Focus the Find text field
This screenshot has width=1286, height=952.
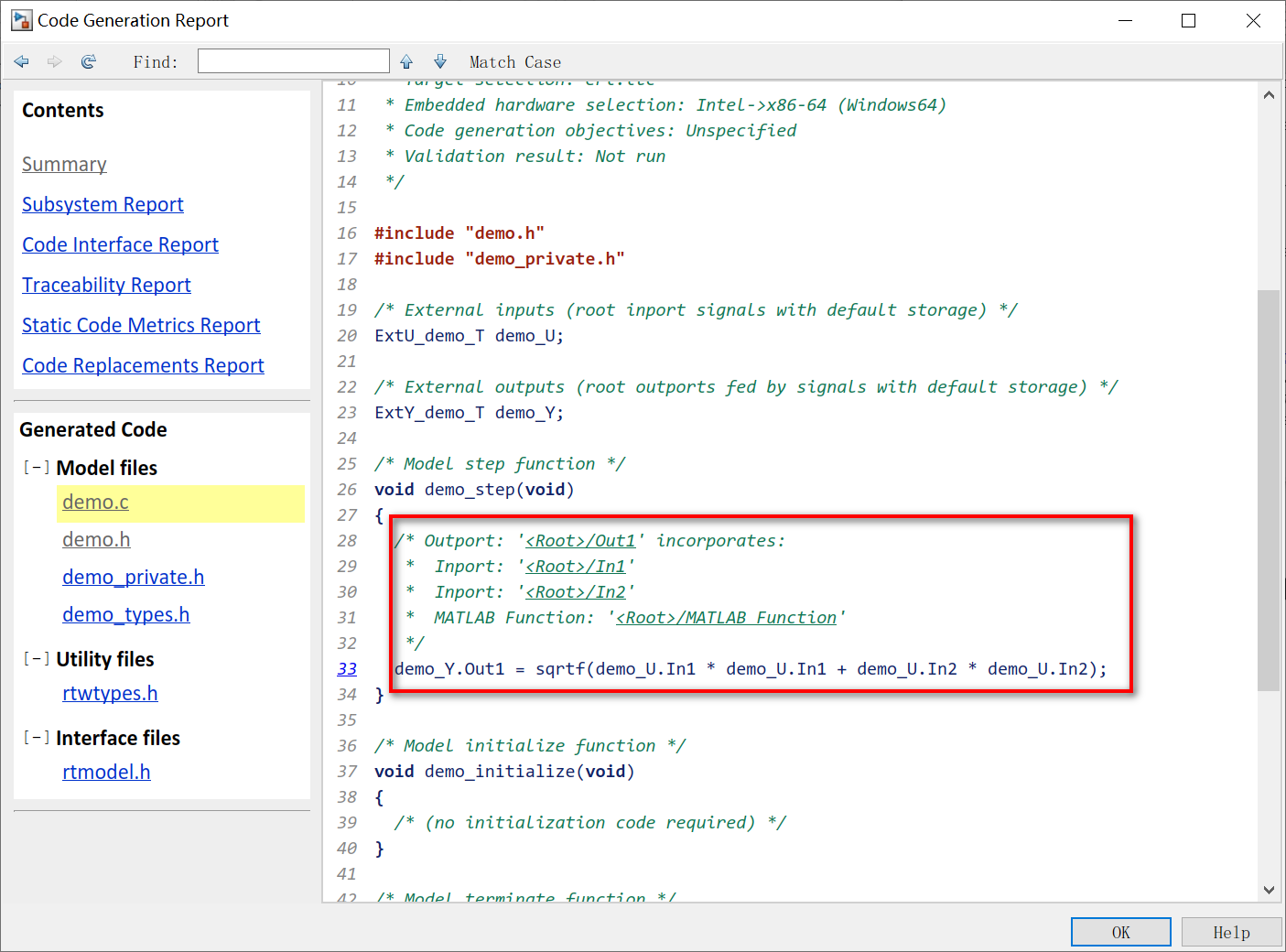pos(294,61)
